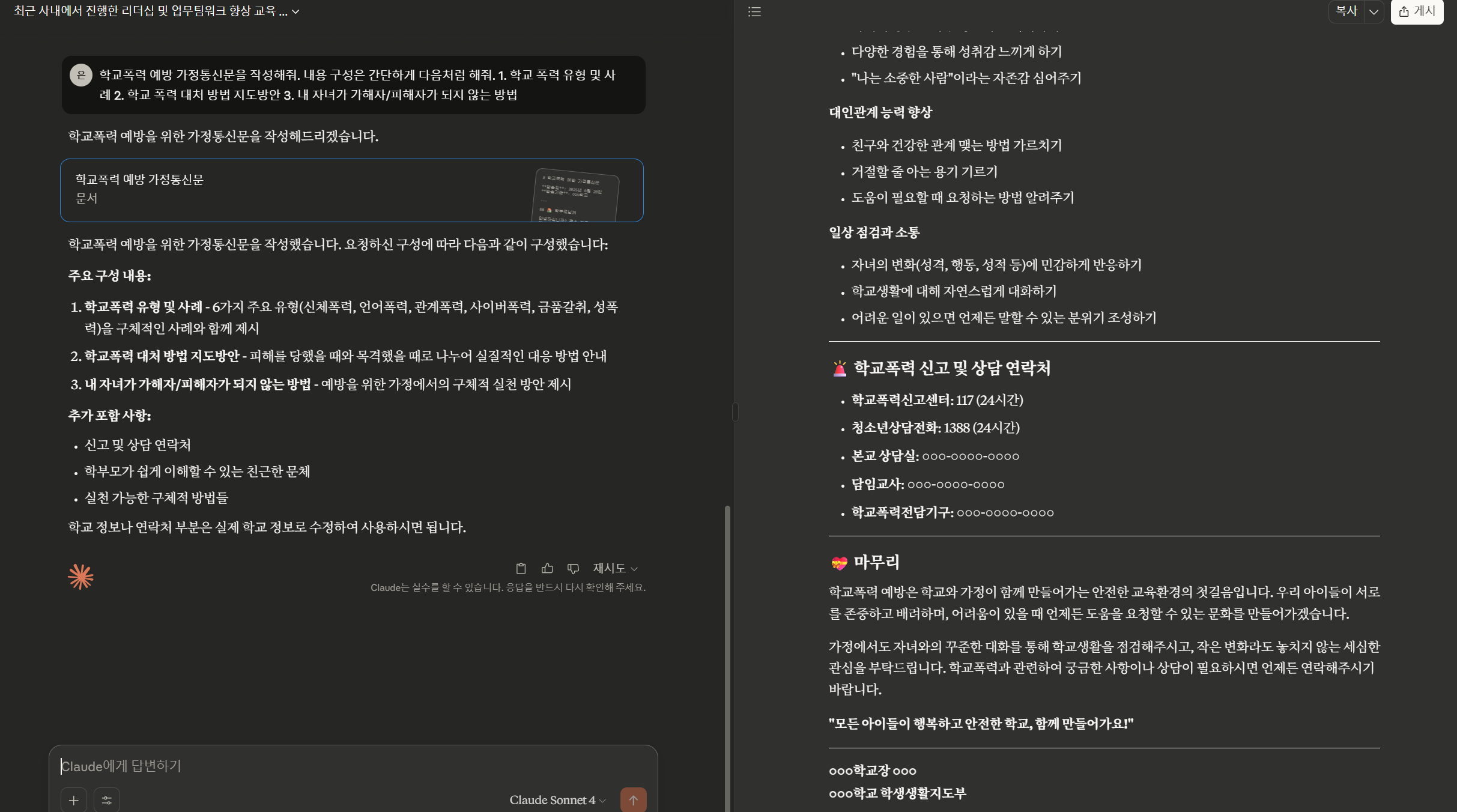Open the tools settings sliders icon
The image size is (1457, 812).
pos(107,800)
